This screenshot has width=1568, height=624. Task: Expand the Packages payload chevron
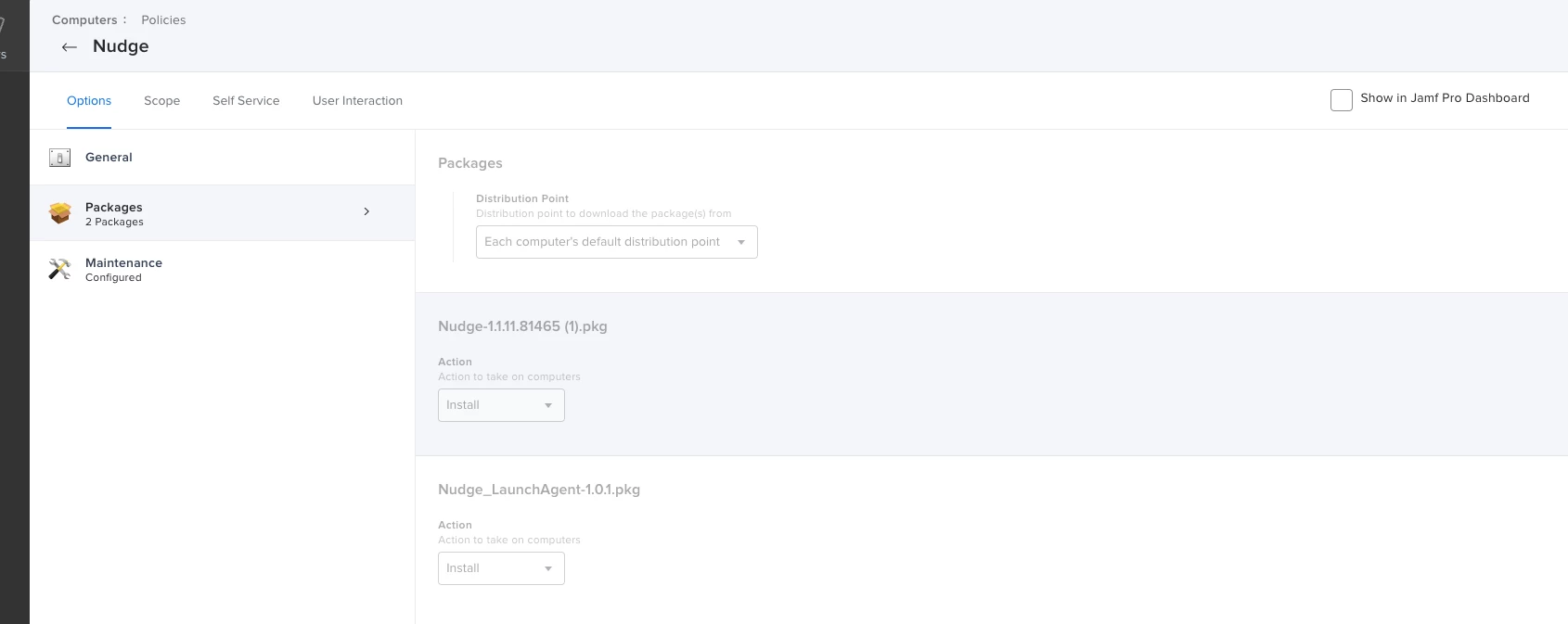(x=366, y=211)
